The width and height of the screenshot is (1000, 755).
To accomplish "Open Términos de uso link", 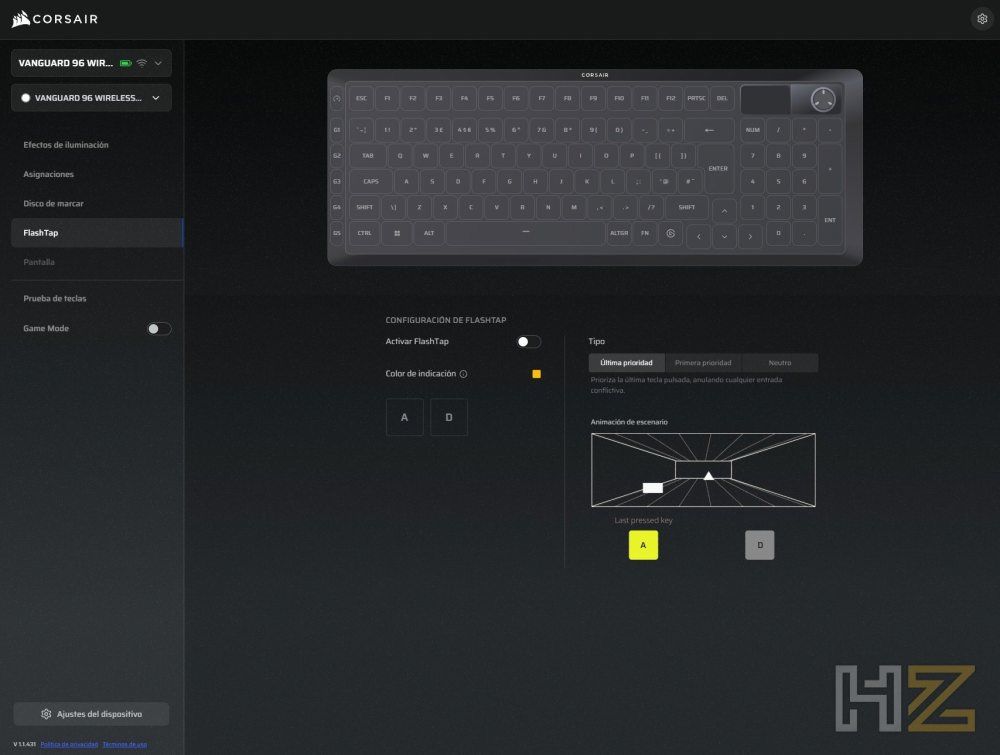I will pos(124,744).
